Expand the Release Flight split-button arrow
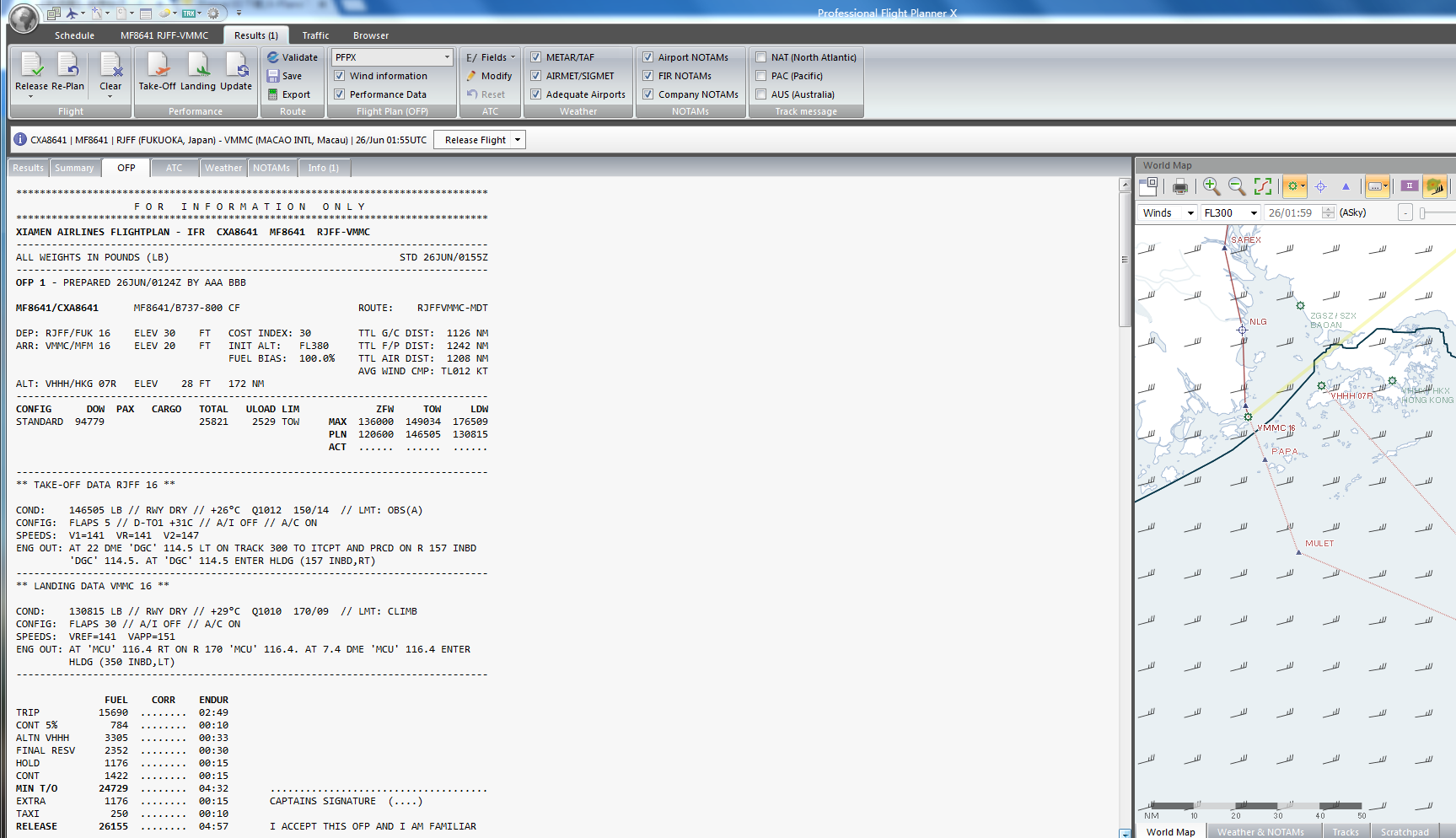1456x838 pixels. [518, 140]
